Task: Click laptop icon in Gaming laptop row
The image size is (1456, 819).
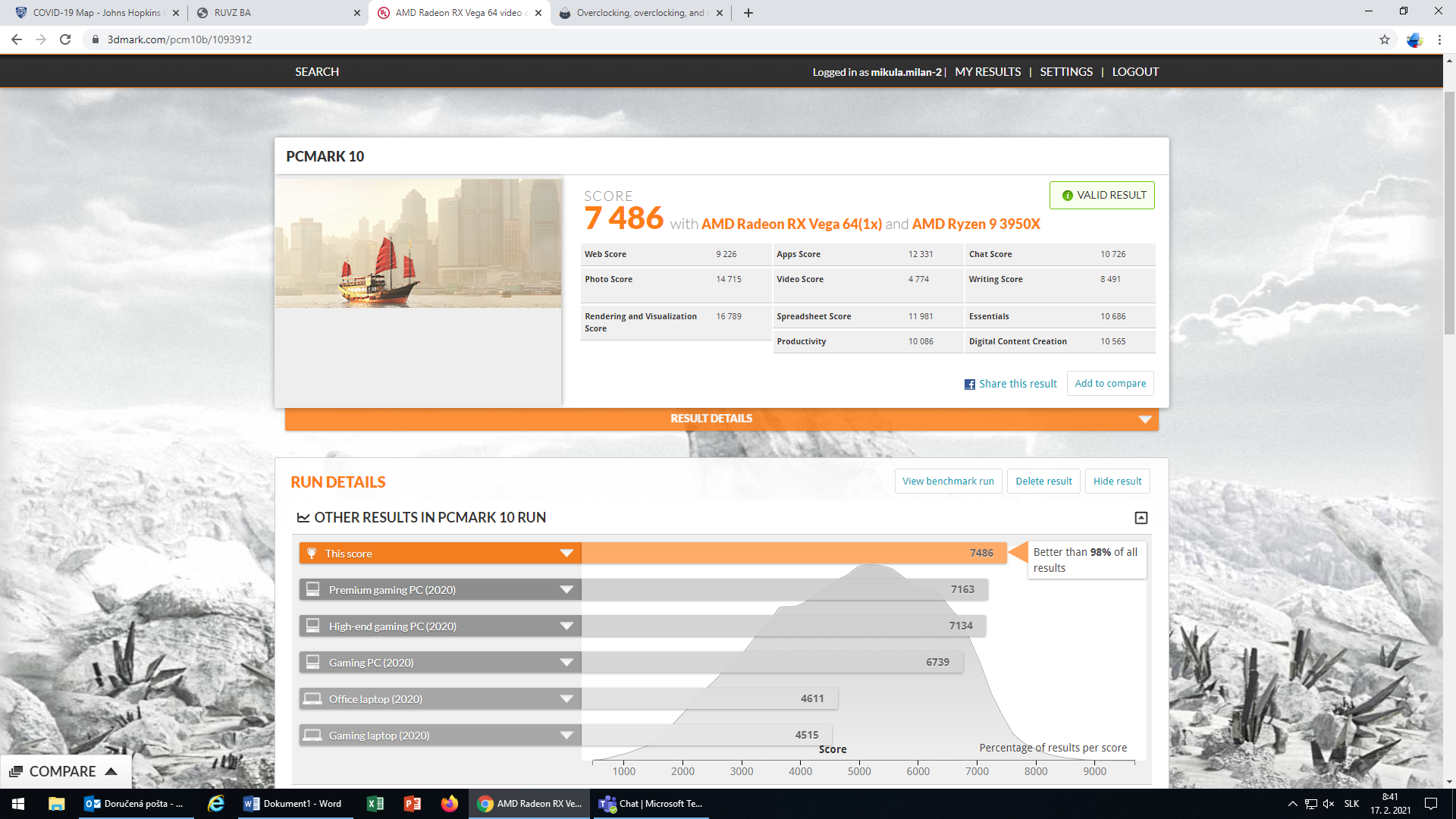Action: point(312,735)
